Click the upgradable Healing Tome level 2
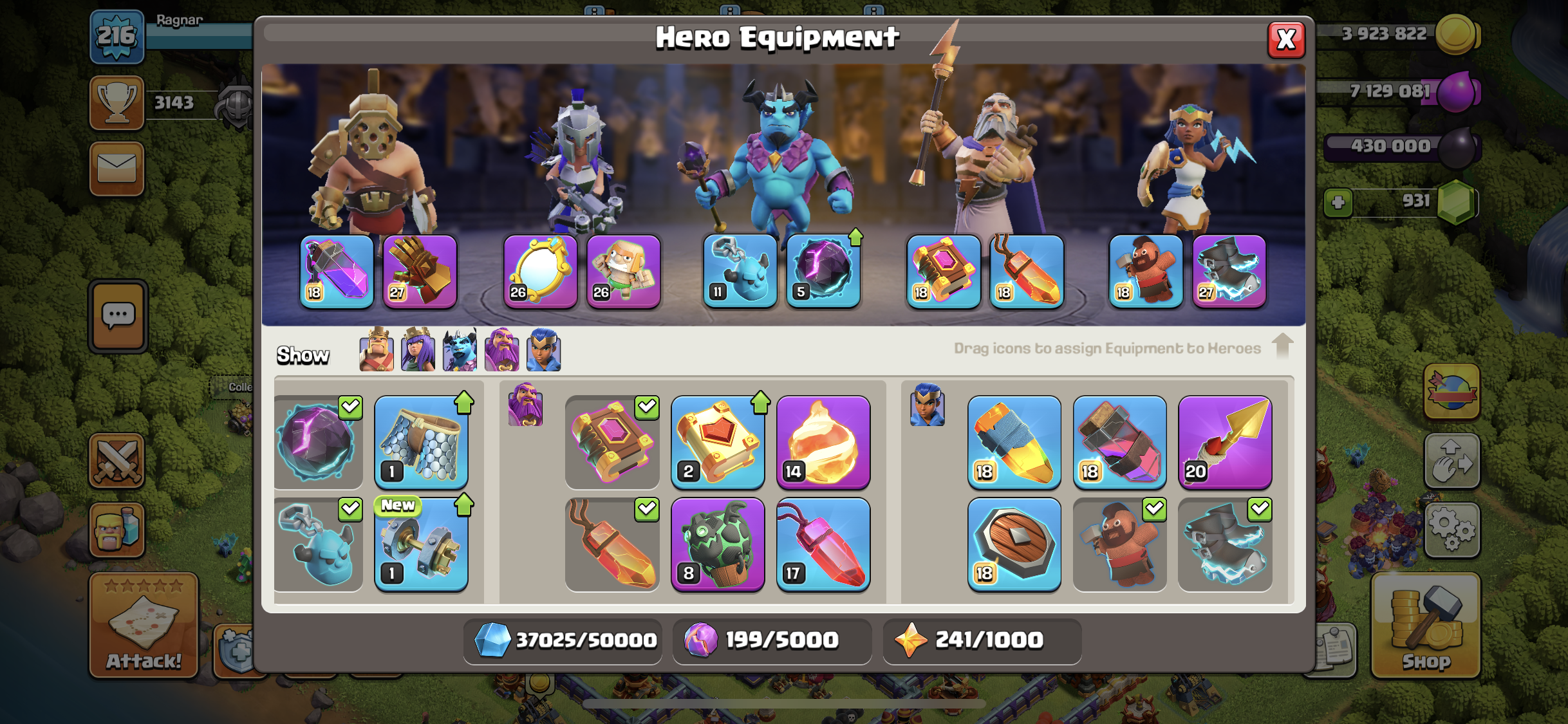 718,442
